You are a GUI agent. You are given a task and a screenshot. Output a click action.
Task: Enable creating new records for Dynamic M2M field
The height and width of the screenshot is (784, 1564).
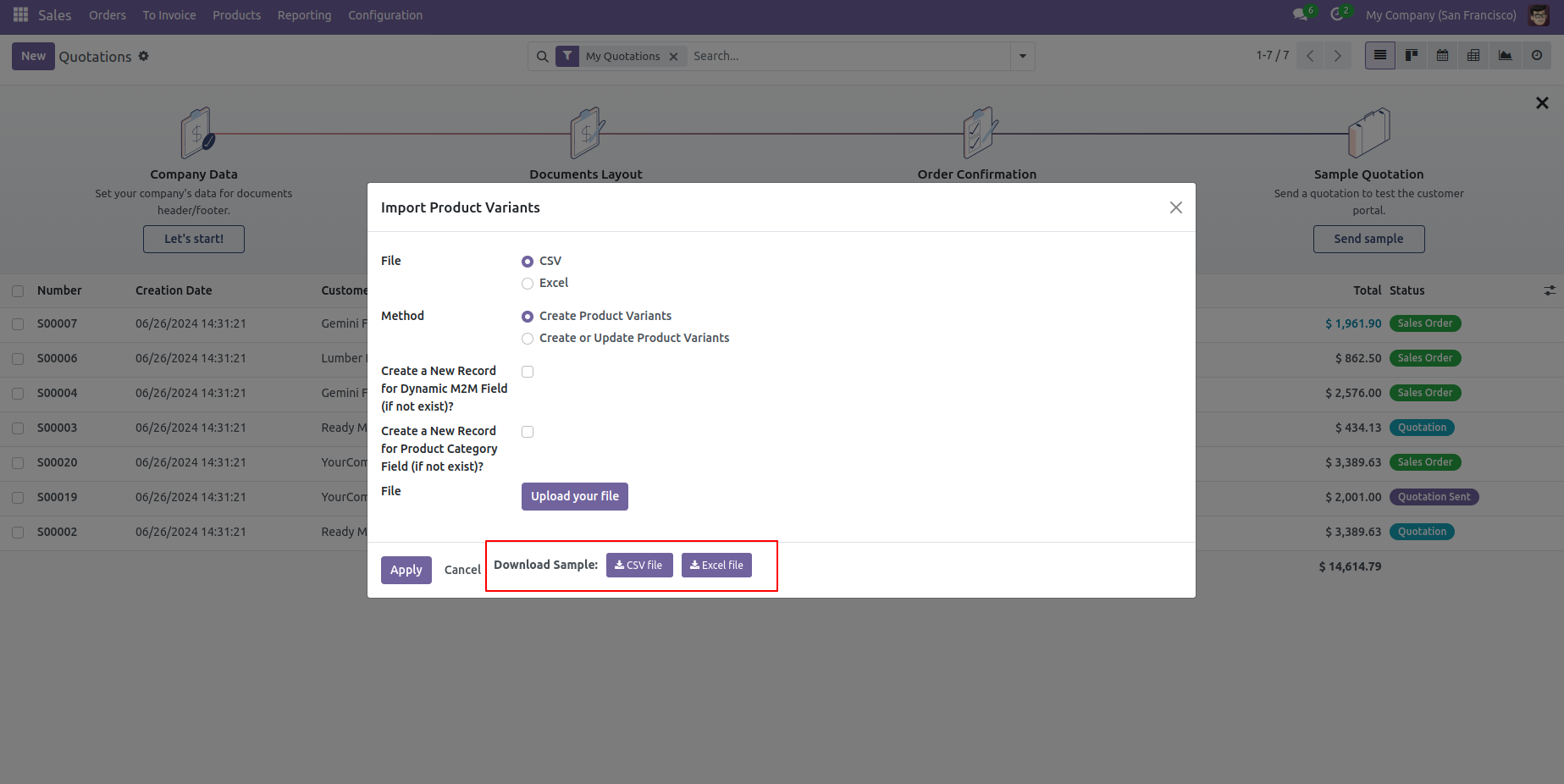point(528,371)
